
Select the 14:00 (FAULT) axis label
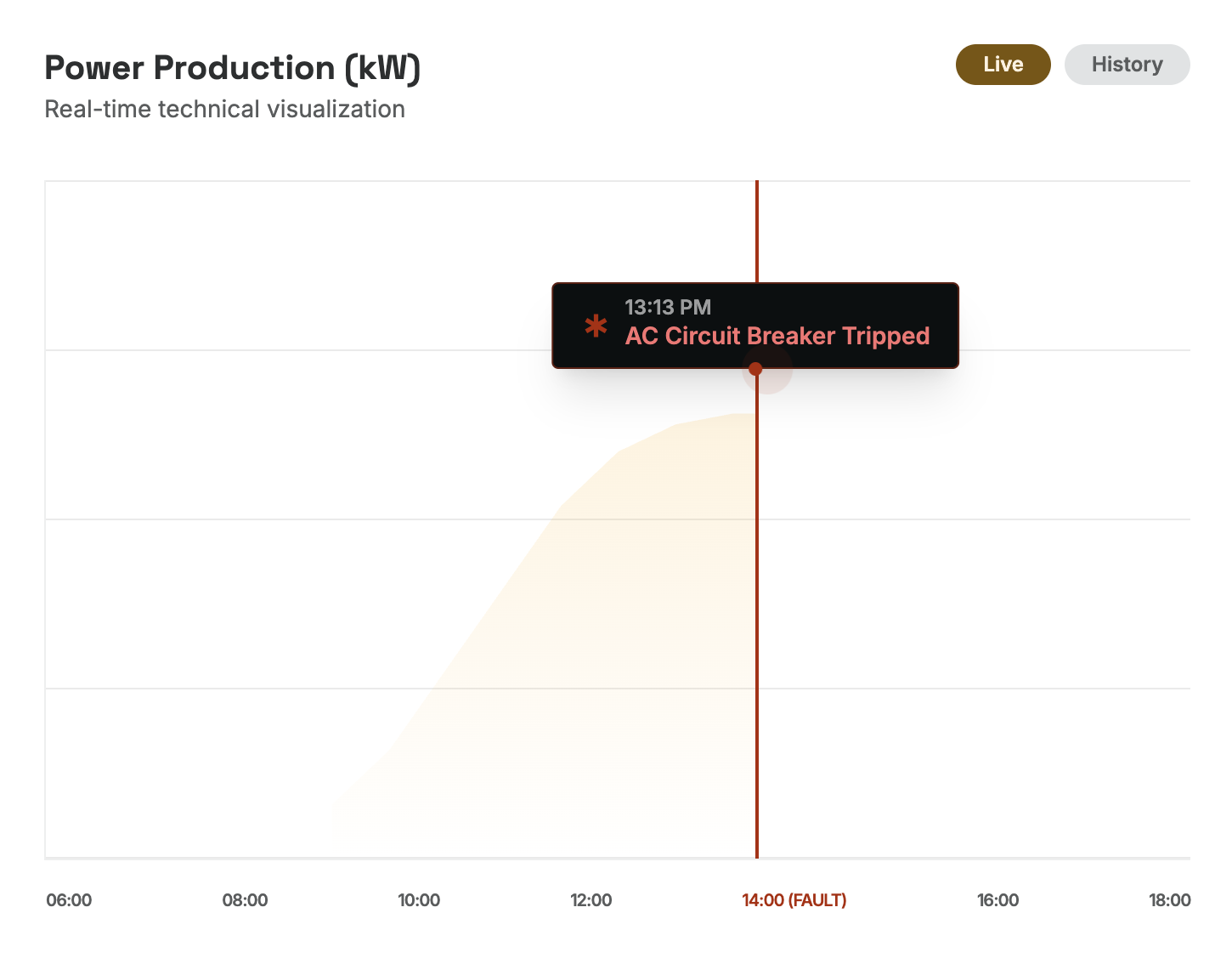(794, 899)
